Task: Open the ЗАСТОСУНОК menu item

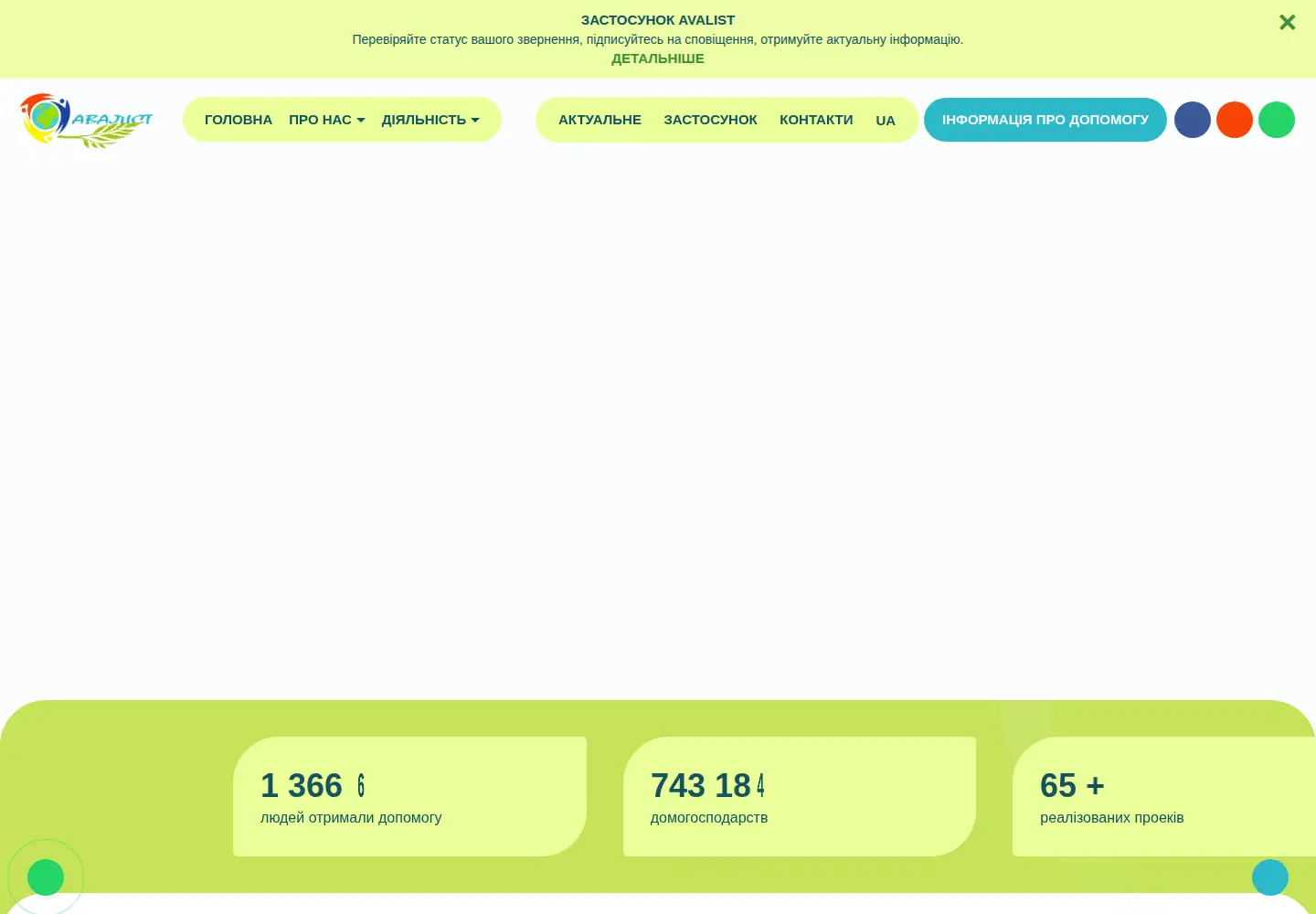Action: coord(710,120)
